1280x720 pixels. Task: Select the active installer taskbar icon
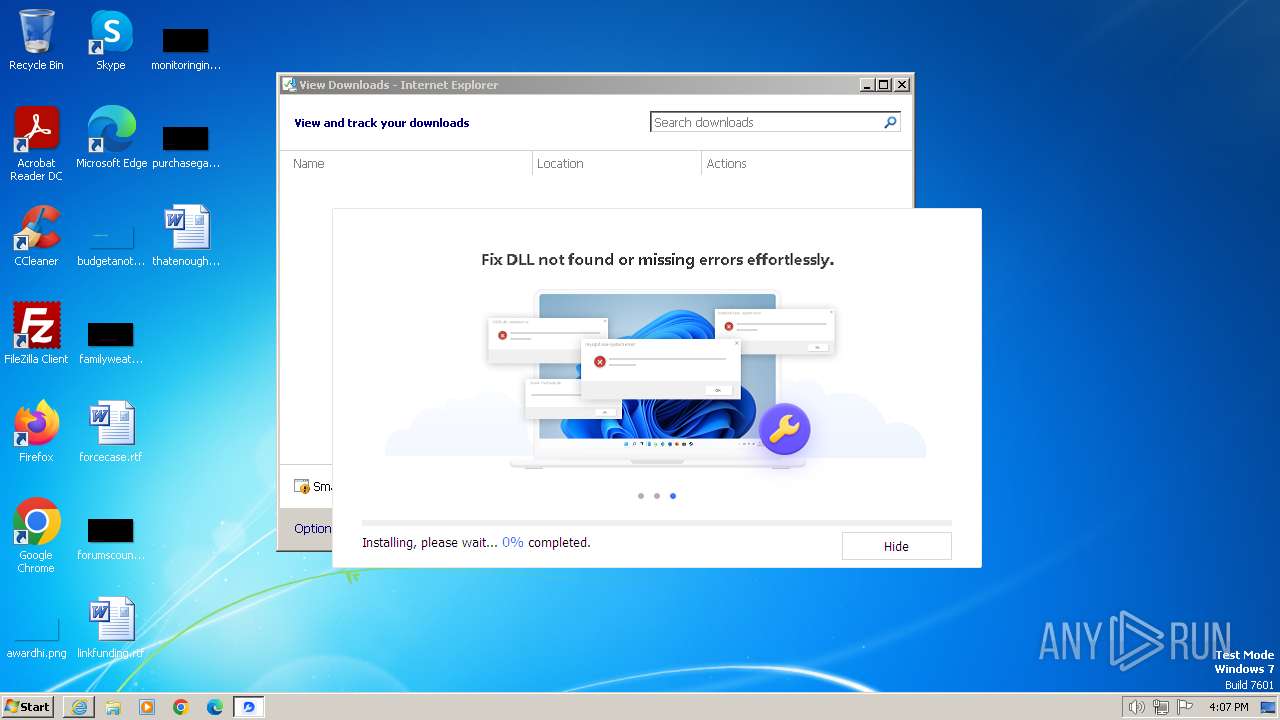tap(249, 707)
